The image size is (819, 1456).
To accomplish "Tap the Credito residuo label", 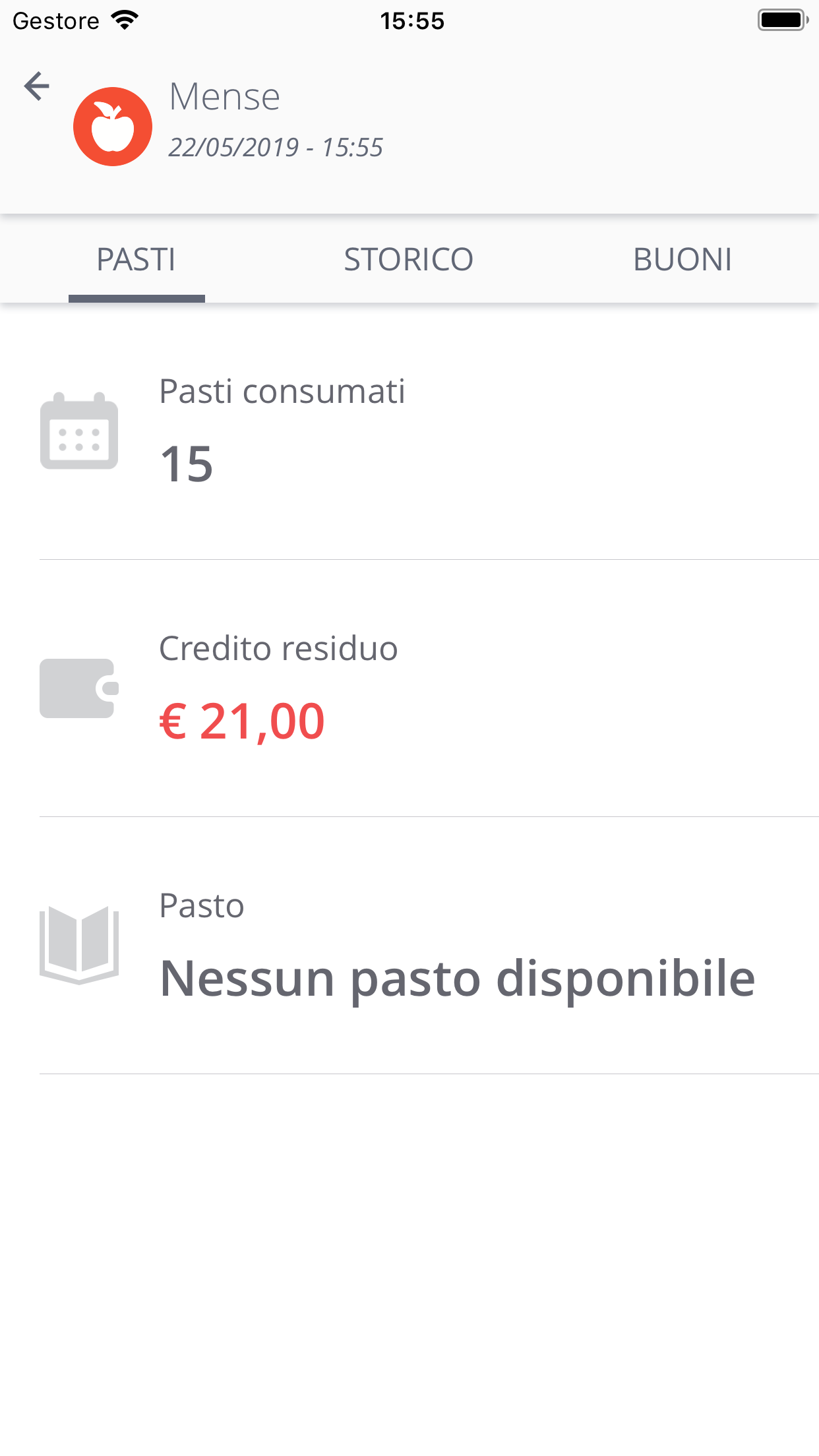I will (279, 649).
